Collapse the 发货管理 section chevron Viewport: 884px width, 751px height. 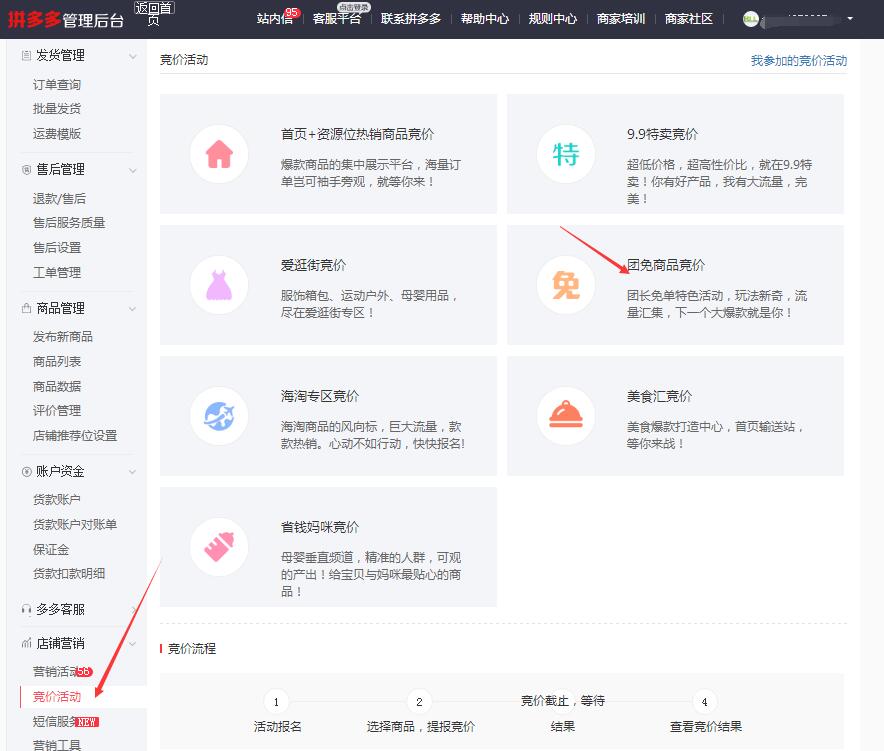(132, 56)
